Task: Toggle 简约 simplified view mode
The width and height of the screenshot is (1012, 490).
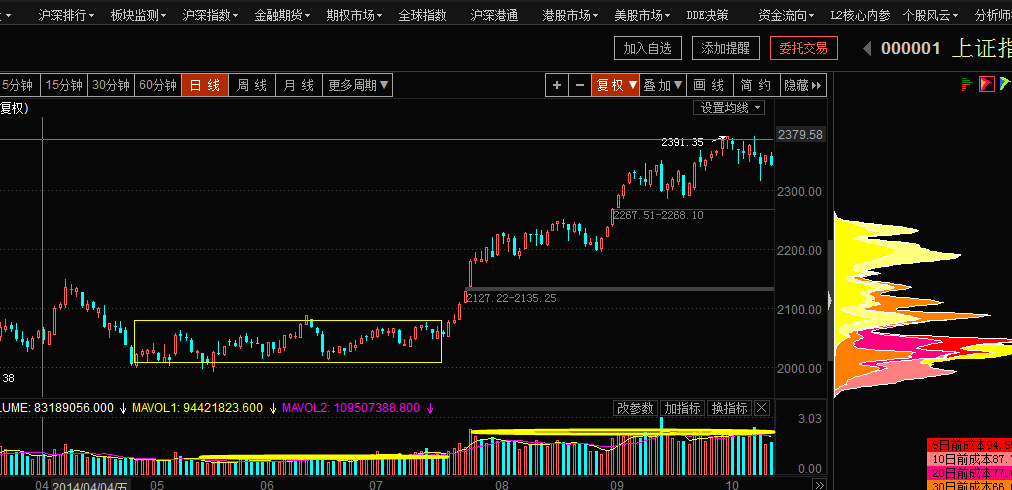Action: point(756,86)
